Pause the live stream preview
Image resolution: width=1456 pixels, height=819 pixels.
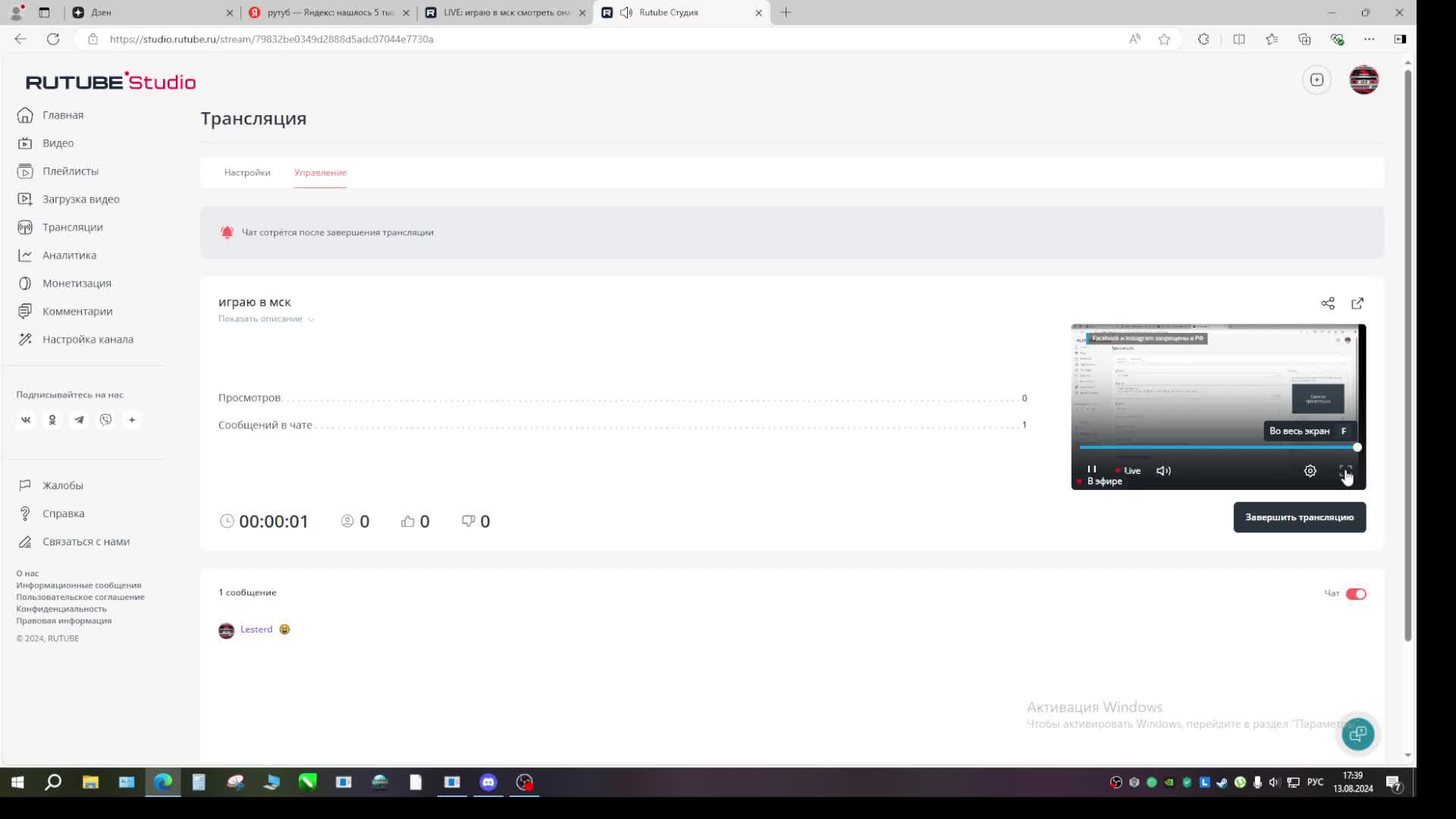click(x=1092, y=469)
